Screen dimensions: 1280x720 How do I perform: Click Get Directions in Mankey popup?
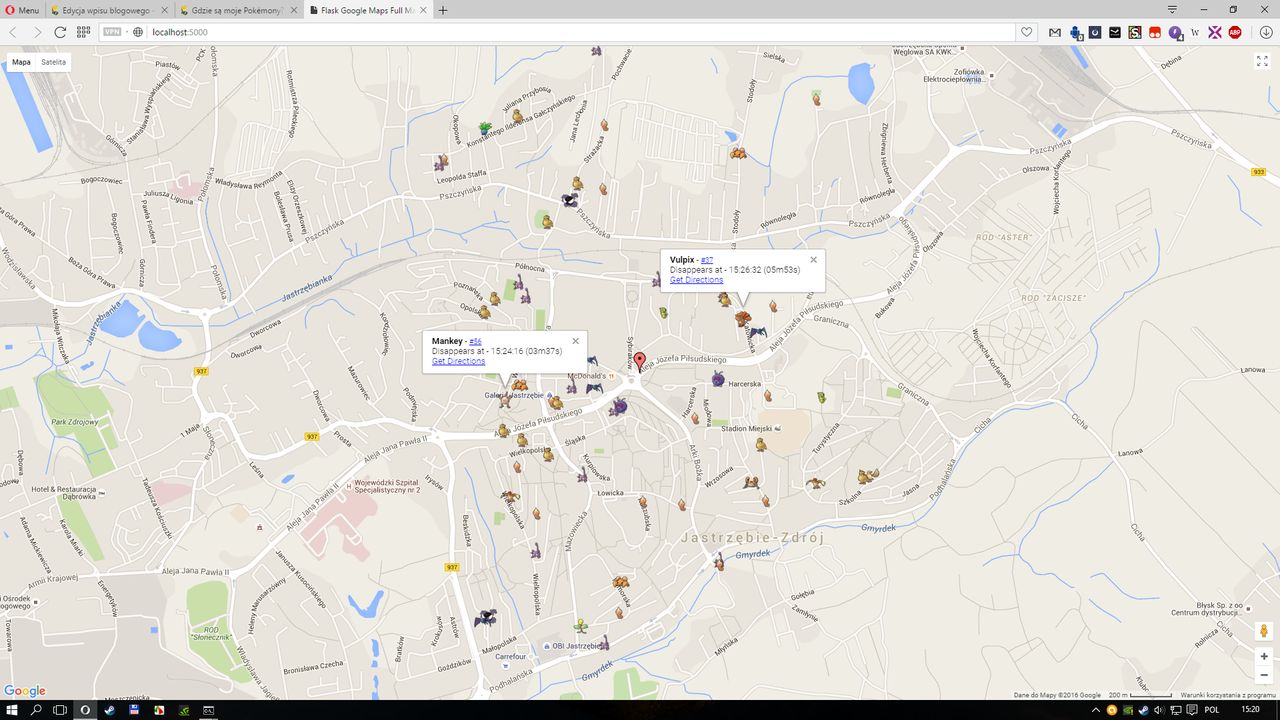tap(458, 361)
